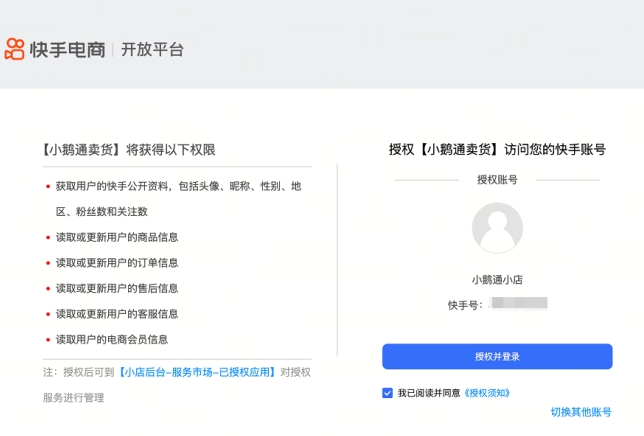Viewport: 644px width, 436px height.
Task: Click the 快手电商 brand text
Action: pyautogui.click(x=67, y=50)
